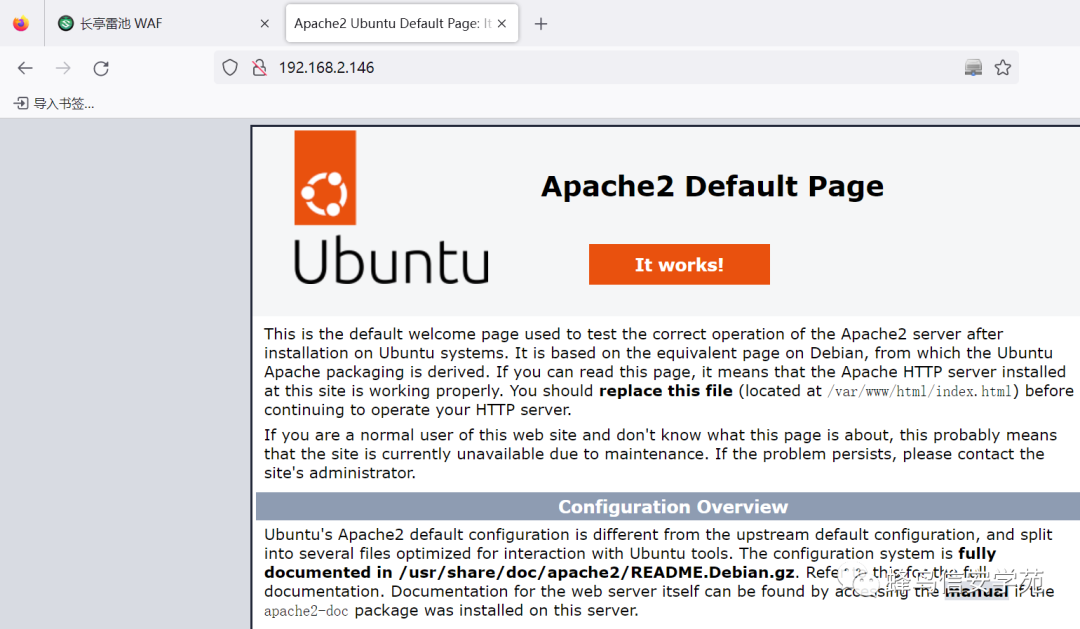Click the It works! orange banner
The height and width of the screenshot is (629, 1080).
(679, 265)
